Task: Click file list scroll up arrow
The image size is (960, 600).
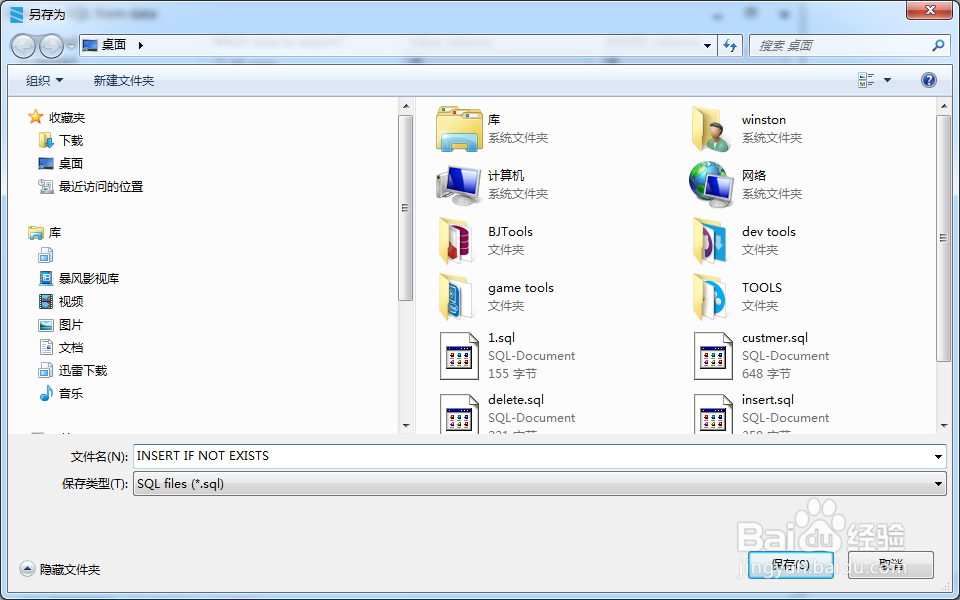Action: (943, 107)
